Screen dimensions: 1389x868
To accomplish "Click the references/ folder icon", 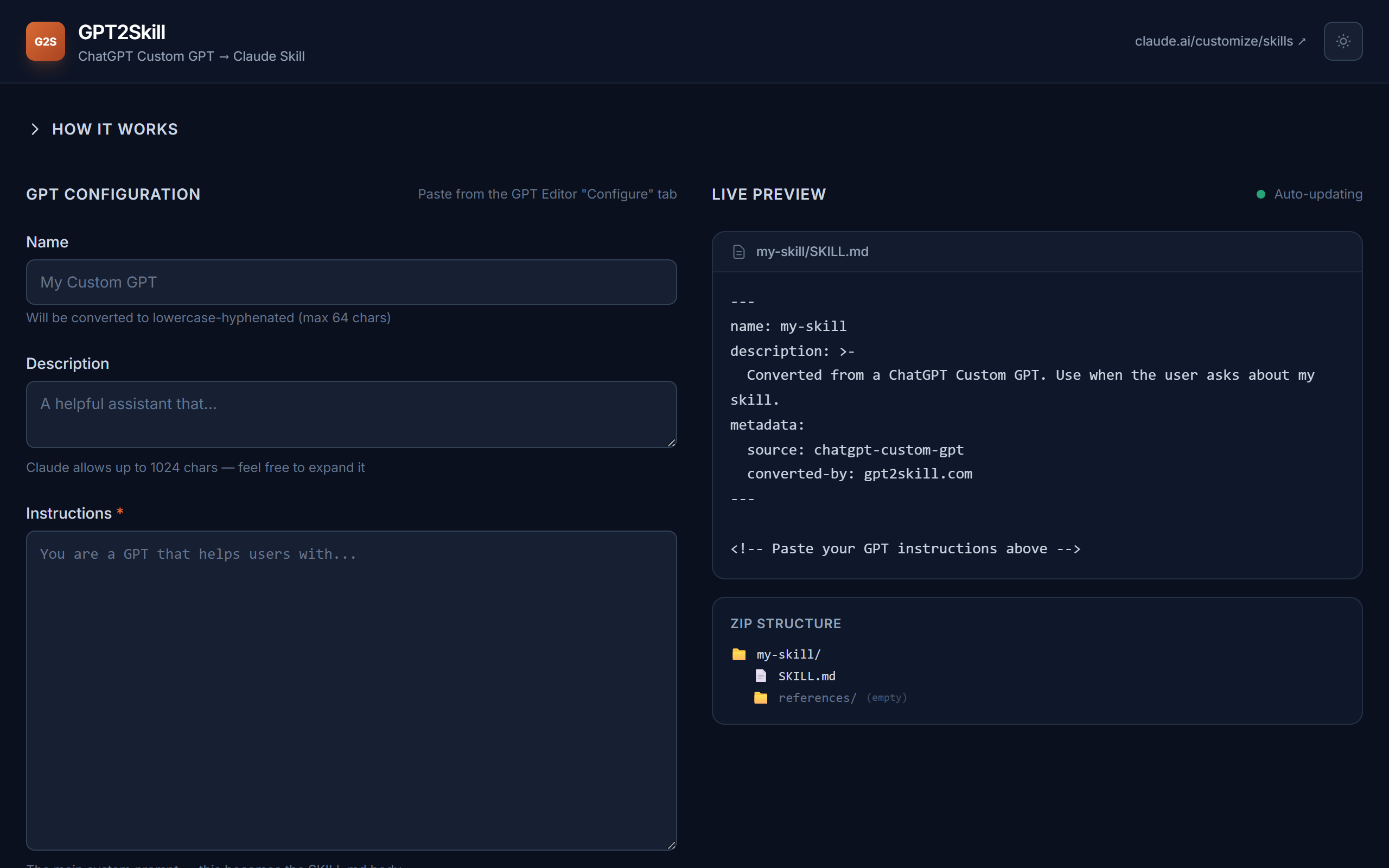I will point(761,698).
